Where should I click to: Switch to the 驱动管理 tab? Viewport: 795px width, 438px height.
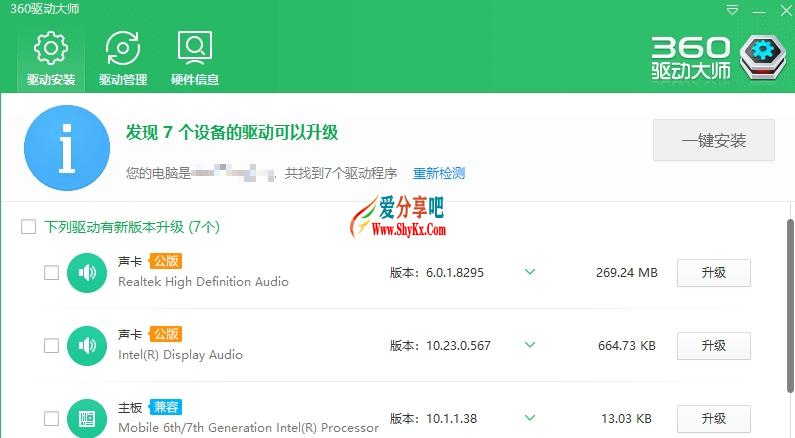pos(123,59)
